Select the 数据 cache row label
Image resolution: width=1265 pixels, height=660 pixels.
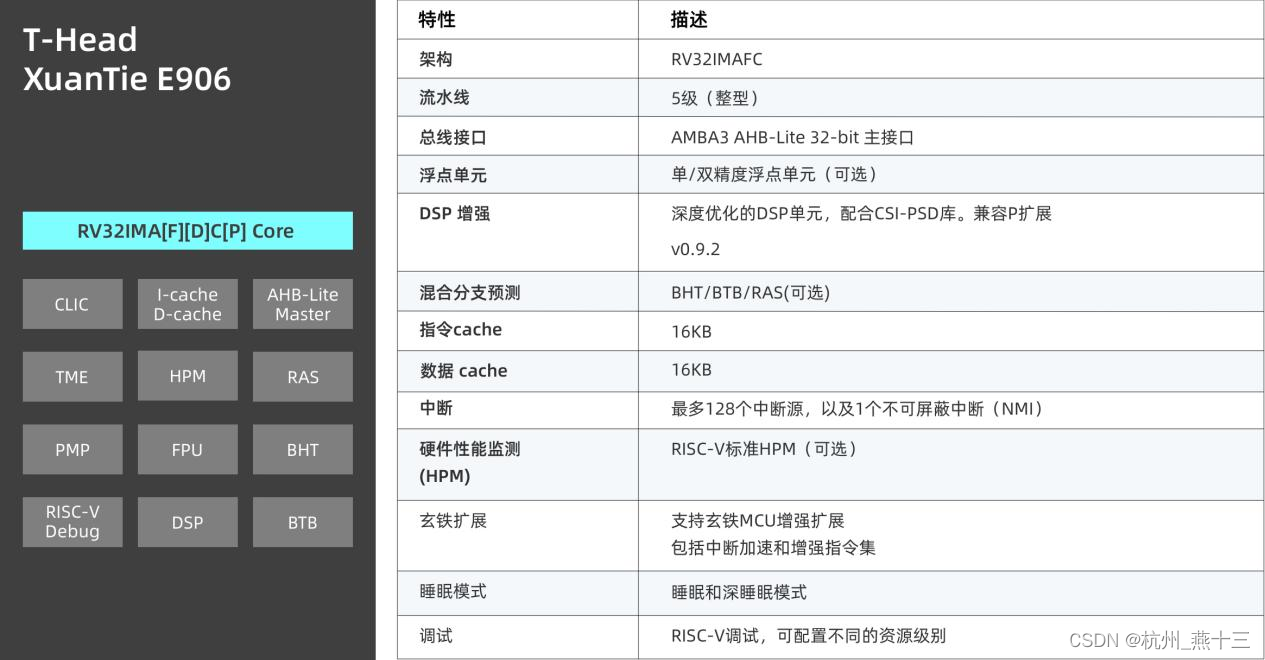(x=463, y=370)
